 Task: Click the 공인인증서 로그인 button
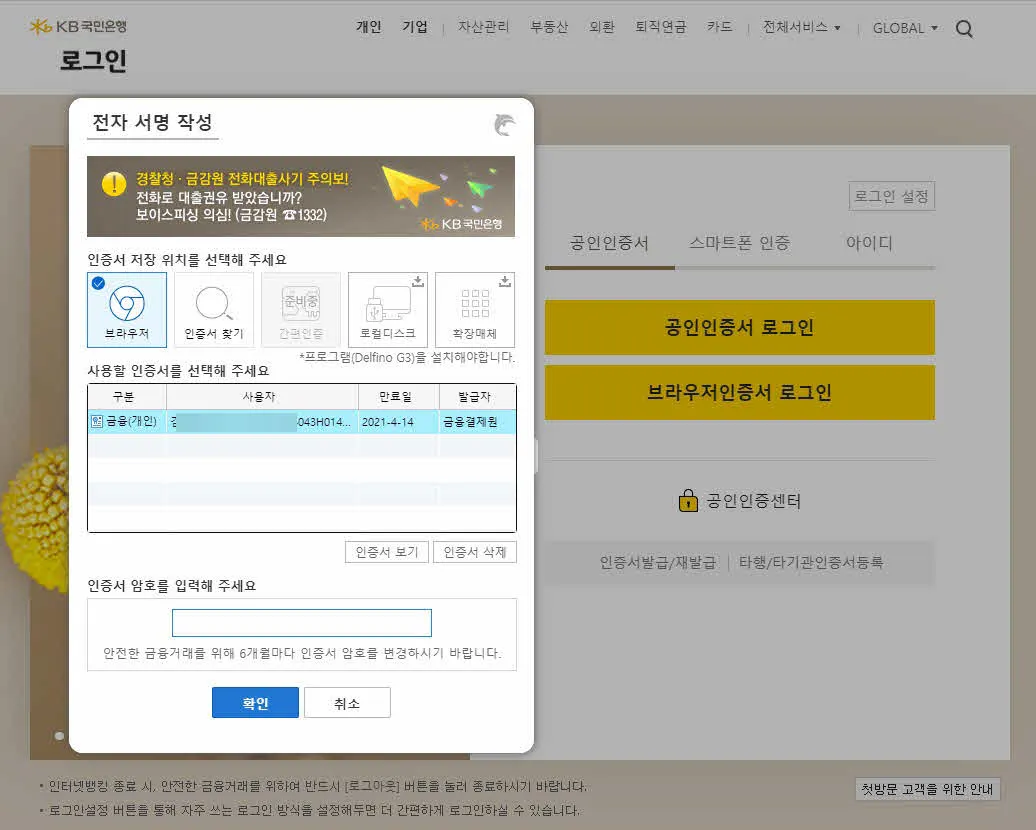point(739,327)
